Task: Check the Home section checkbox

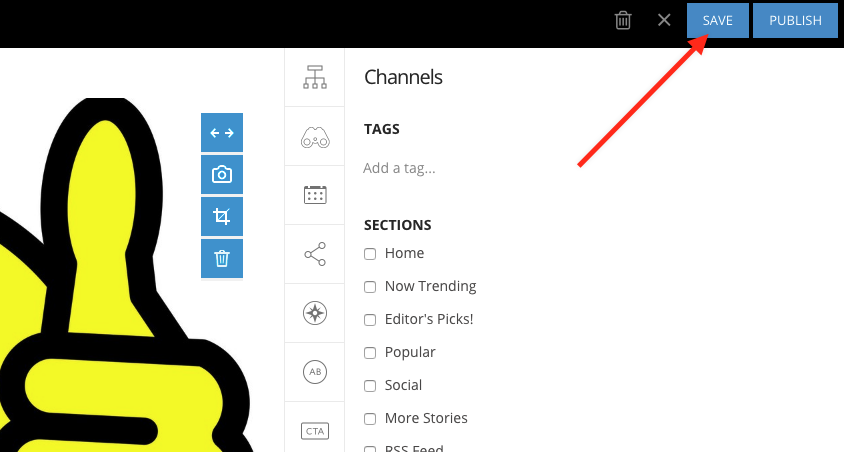Action: (370, 254)
